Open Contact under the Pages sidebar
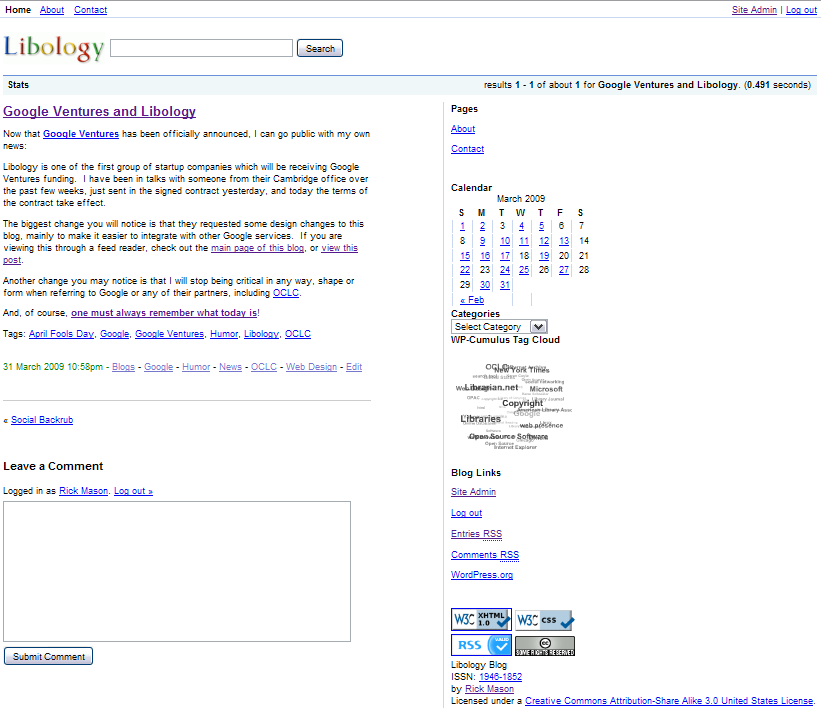The image size is (821, 713). 468,149
